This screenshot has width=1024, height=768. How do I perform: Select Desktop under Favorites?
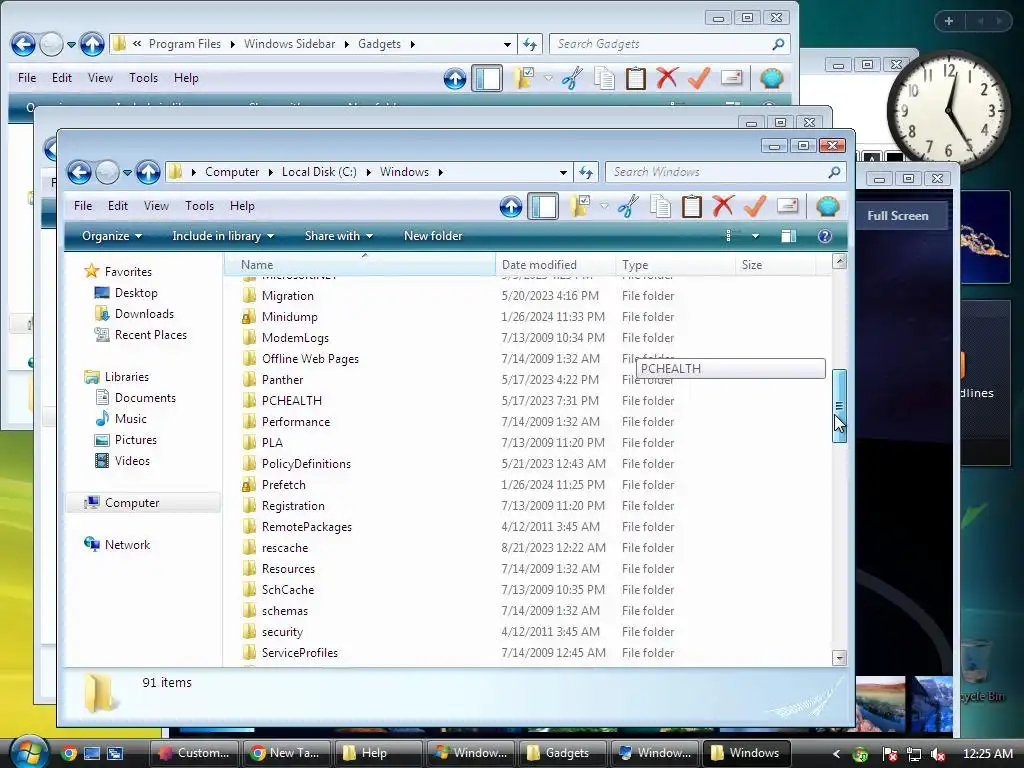[136, 293]
